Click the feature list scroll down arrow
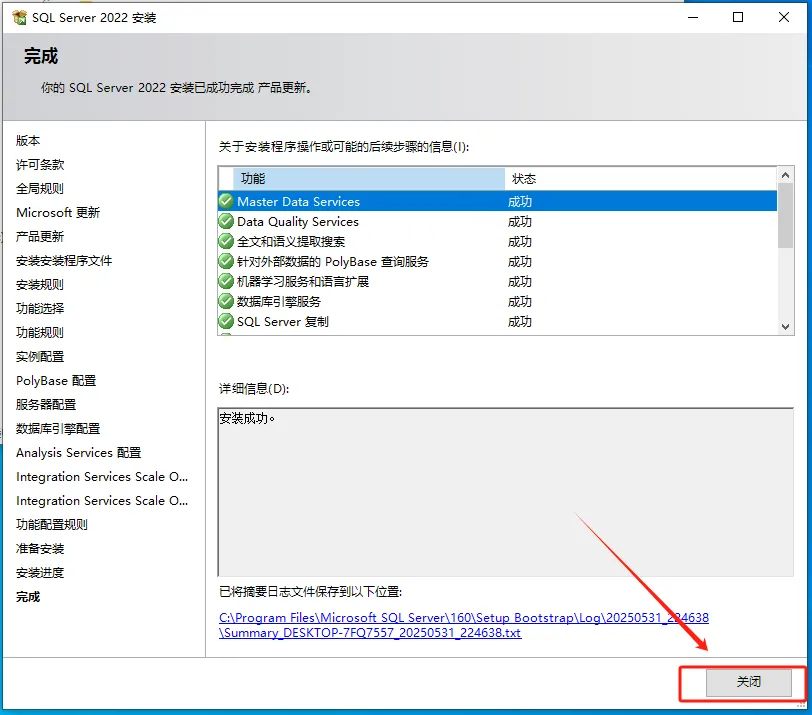 [x=785, y=327]
